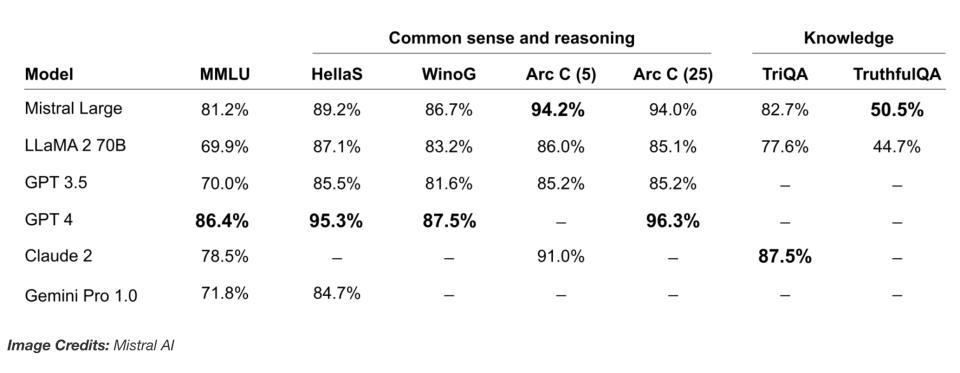Click the MMLU column header

pos(225,75)
